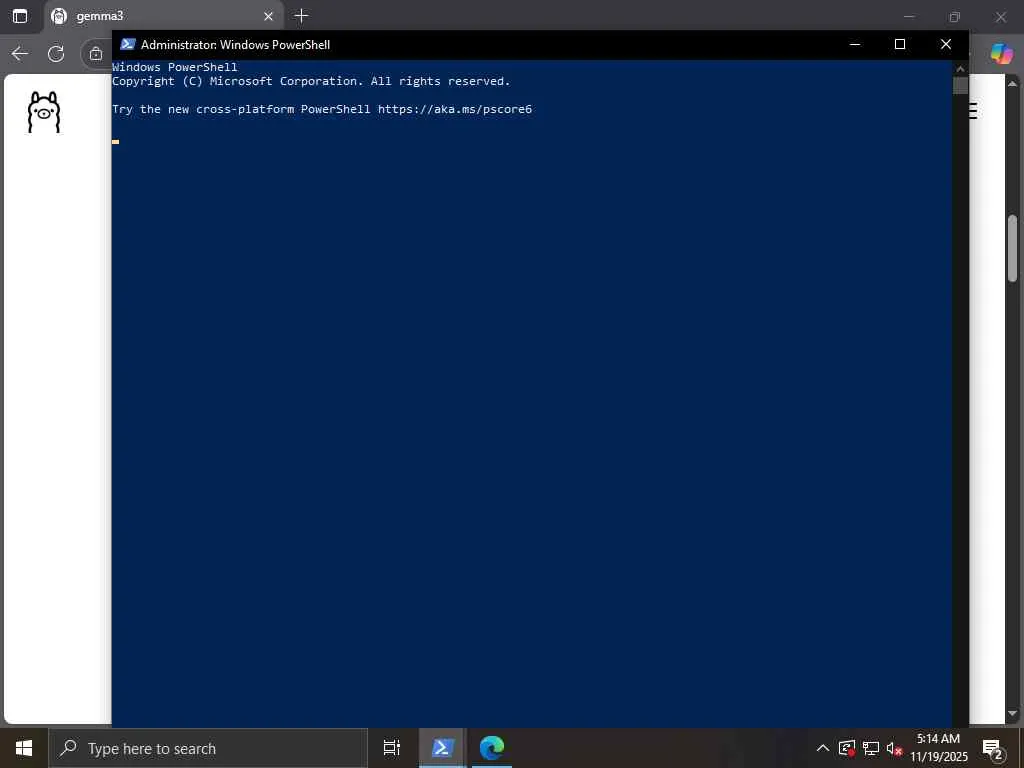Click the site info lock icon in Edge

point(96,54)
